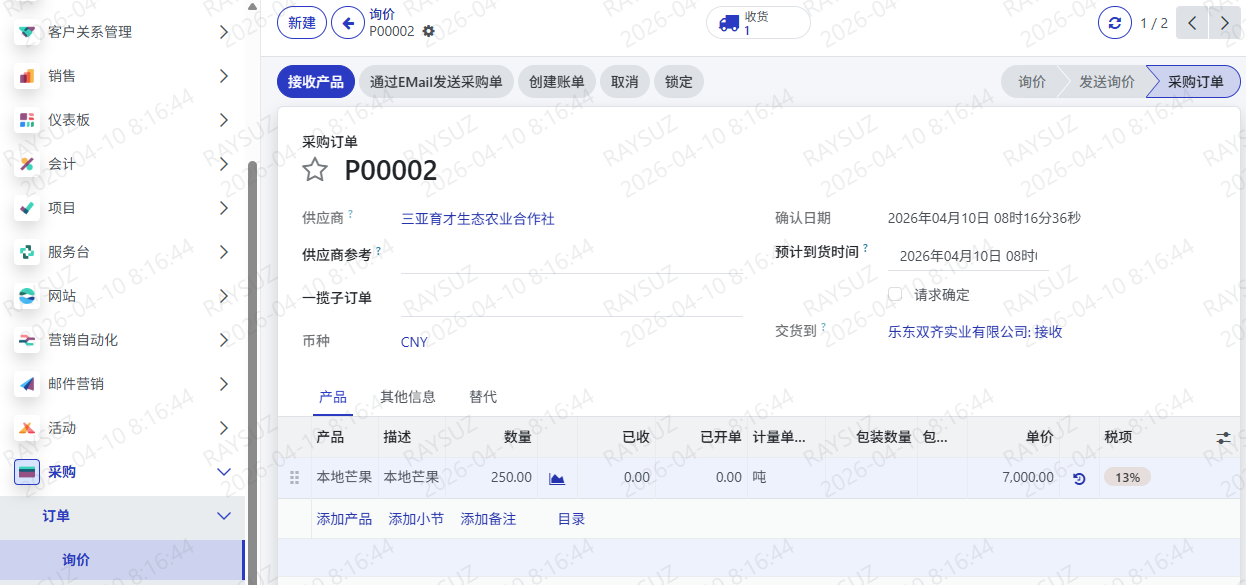
Task: Click the 采购 app icon
Action: tap(27, 472)
